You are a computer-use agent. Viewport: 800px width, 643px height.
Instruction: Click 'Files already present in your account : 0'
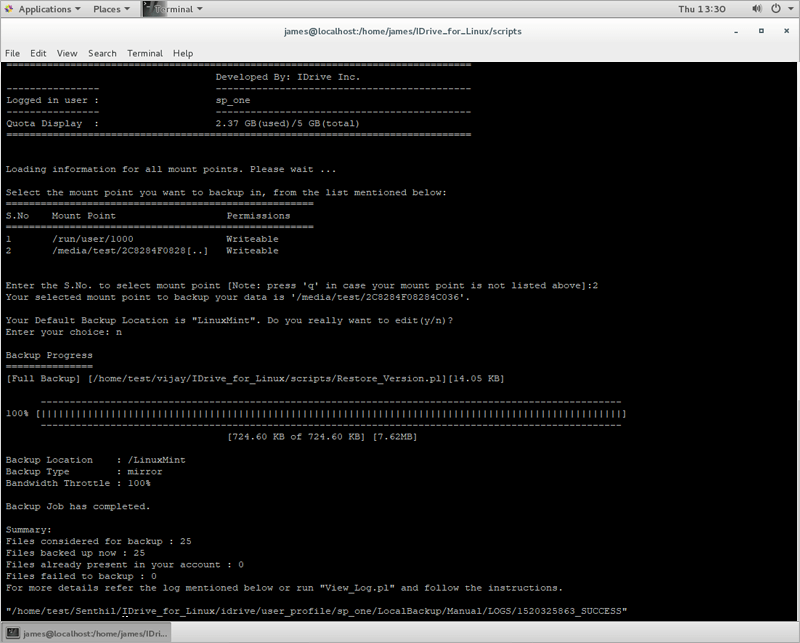pos(125,565)
